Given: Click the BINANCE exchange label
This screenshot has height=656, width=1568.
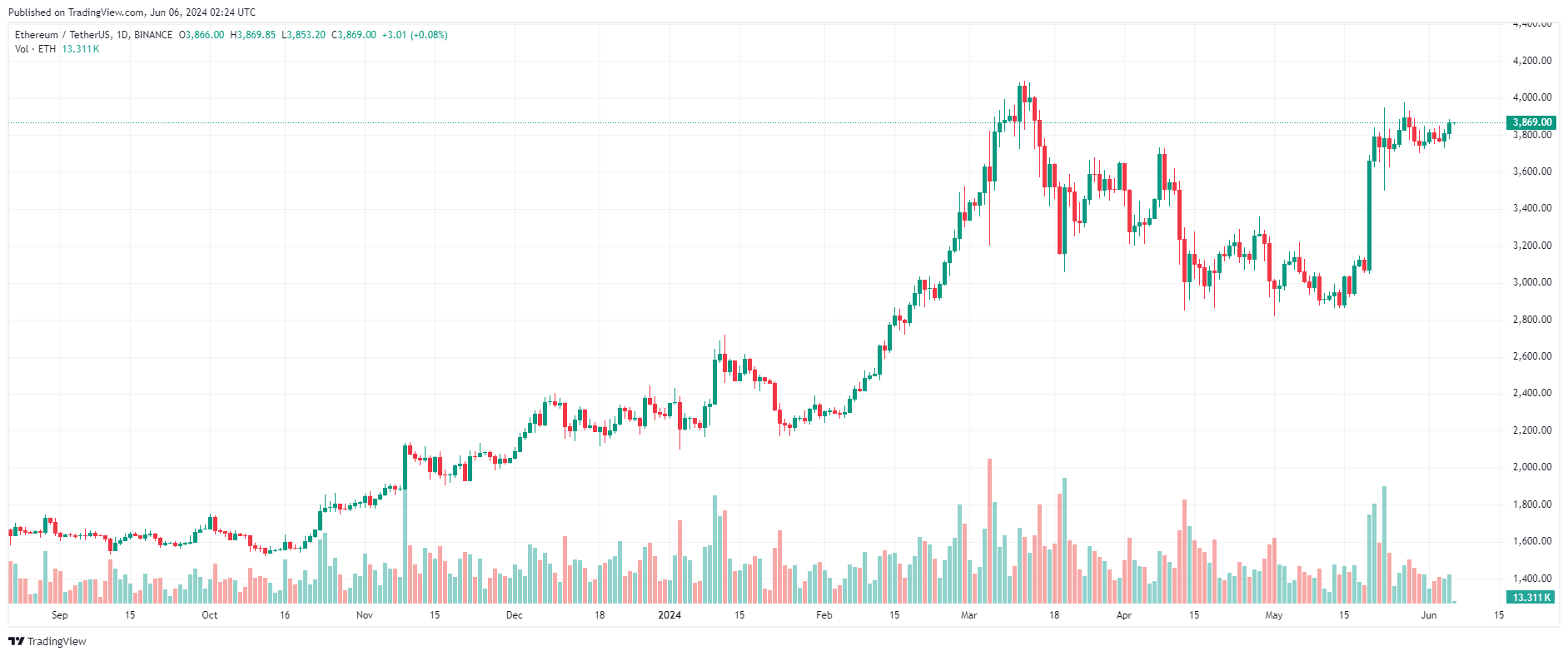Looking at the screenshot, I should (153, 35).
